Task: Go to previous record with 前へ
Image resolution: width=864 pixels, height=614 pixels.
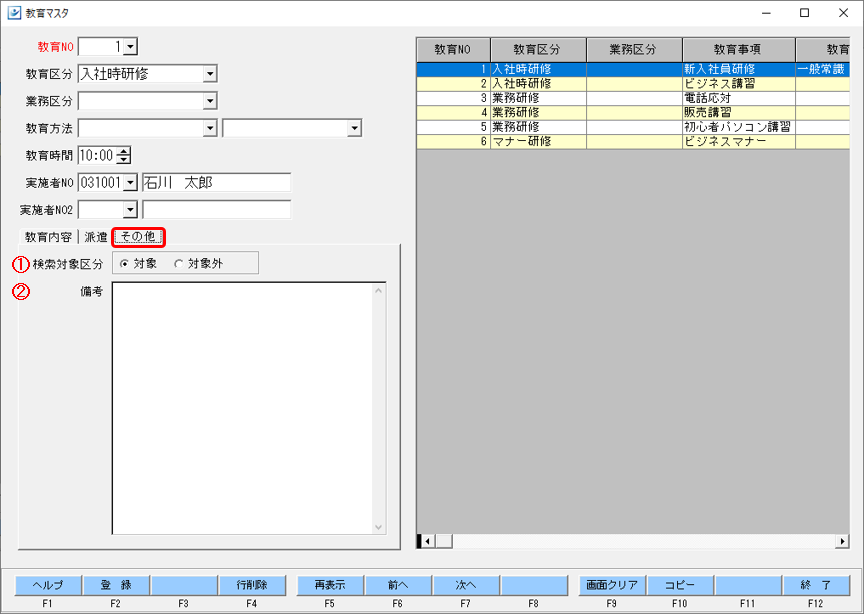Action: point(398,585)
